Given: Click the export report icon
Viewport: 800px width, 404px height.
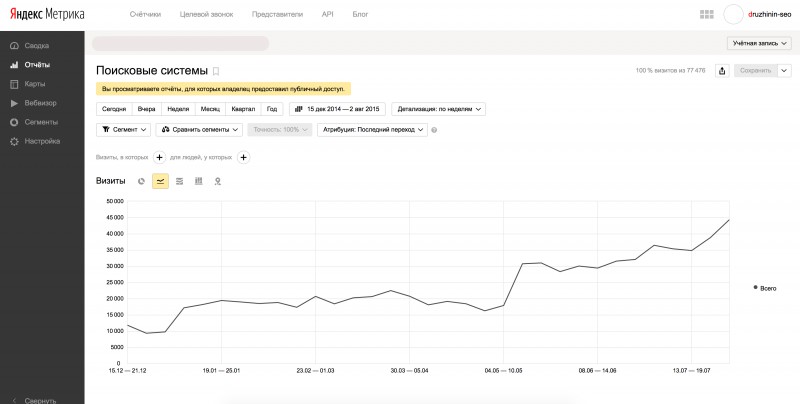Looking at the screenshot, I should pyautogui.click(x=722, y=71).
